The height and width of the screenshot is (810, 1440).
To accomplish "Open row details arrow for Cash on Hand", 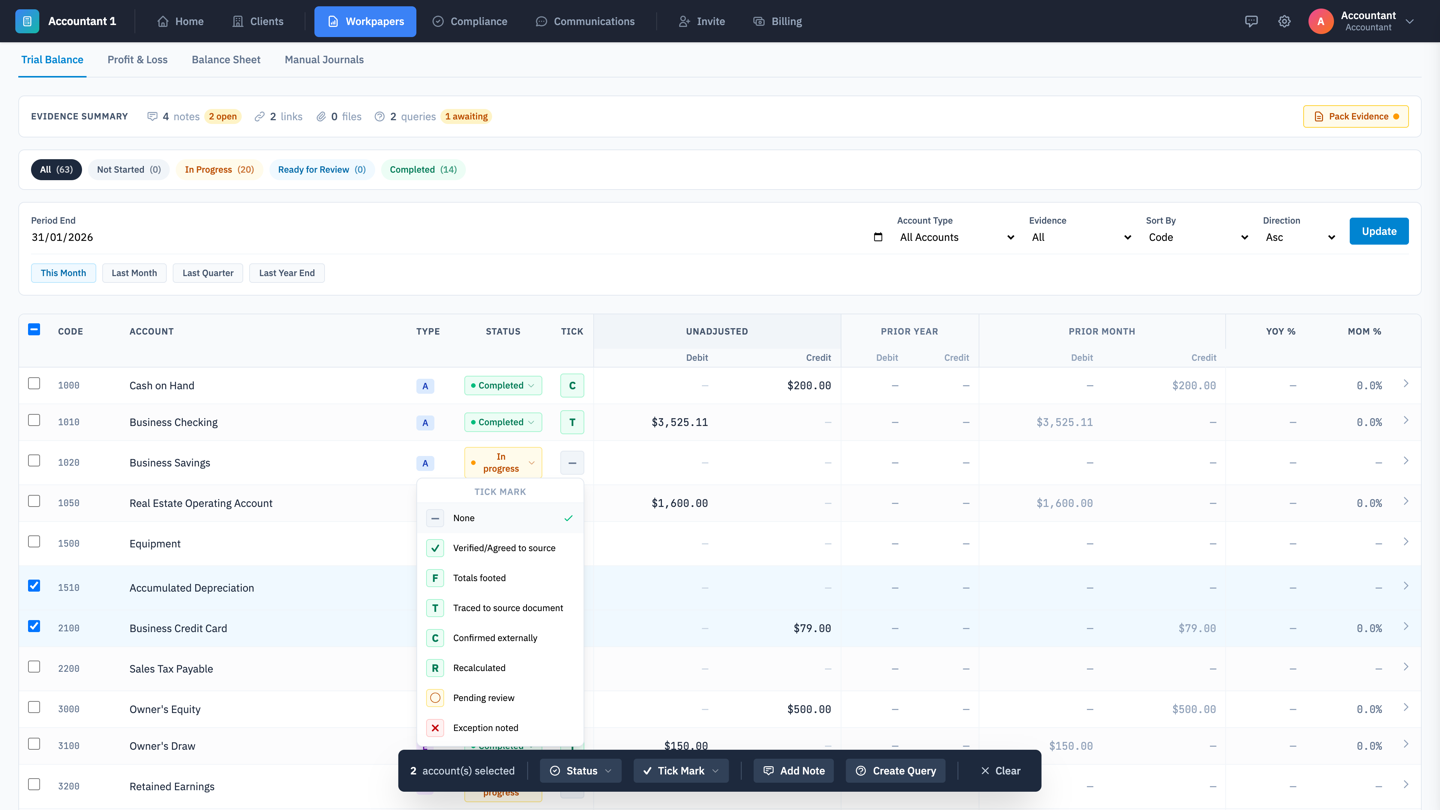I will click(1405, 384).
